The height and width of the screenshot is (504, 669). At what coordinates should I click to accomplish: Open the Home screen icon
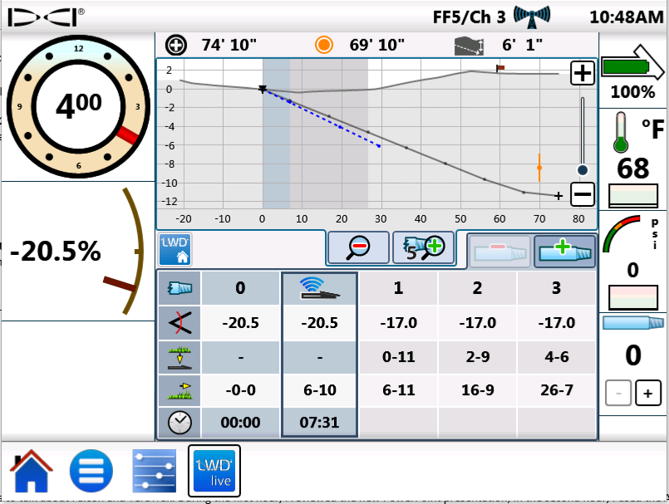[x=31, y=471]
